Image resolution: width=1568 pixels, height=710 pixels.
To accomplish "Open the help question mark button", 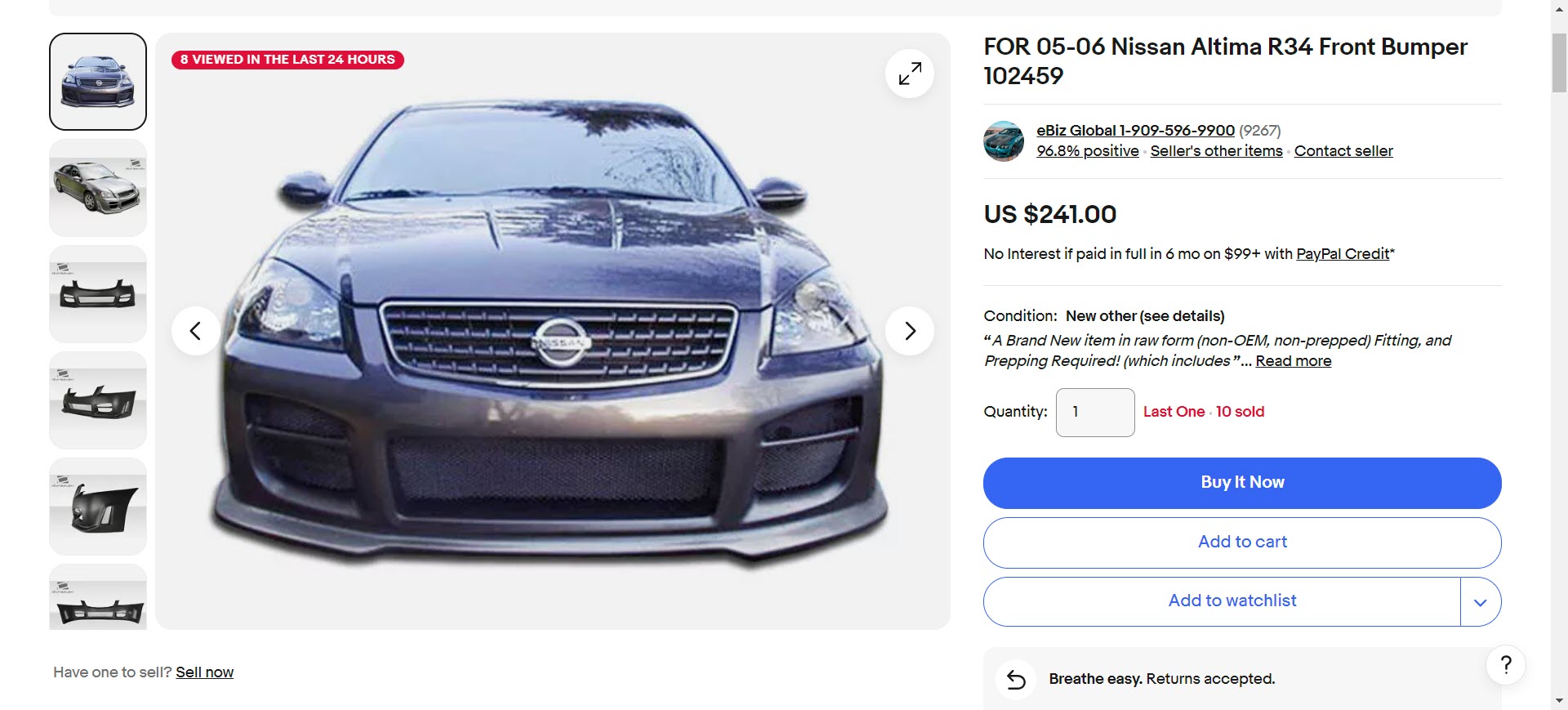I will click(x=1506, y=665).
